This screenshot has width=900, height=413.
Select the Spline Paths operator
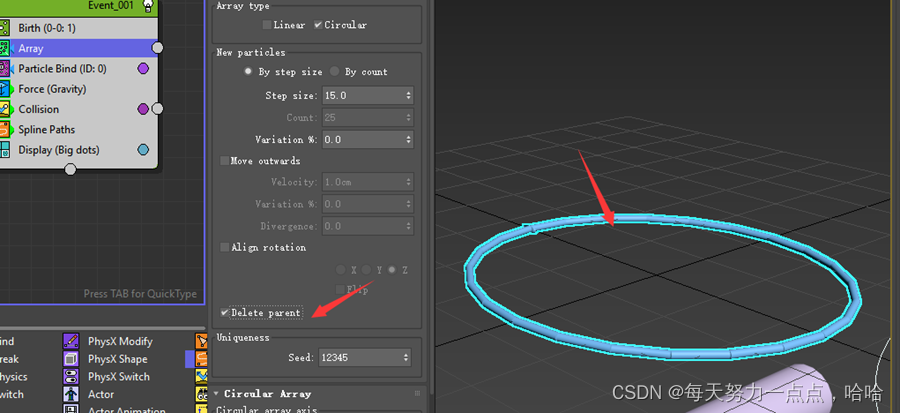(x=79, y=130)
